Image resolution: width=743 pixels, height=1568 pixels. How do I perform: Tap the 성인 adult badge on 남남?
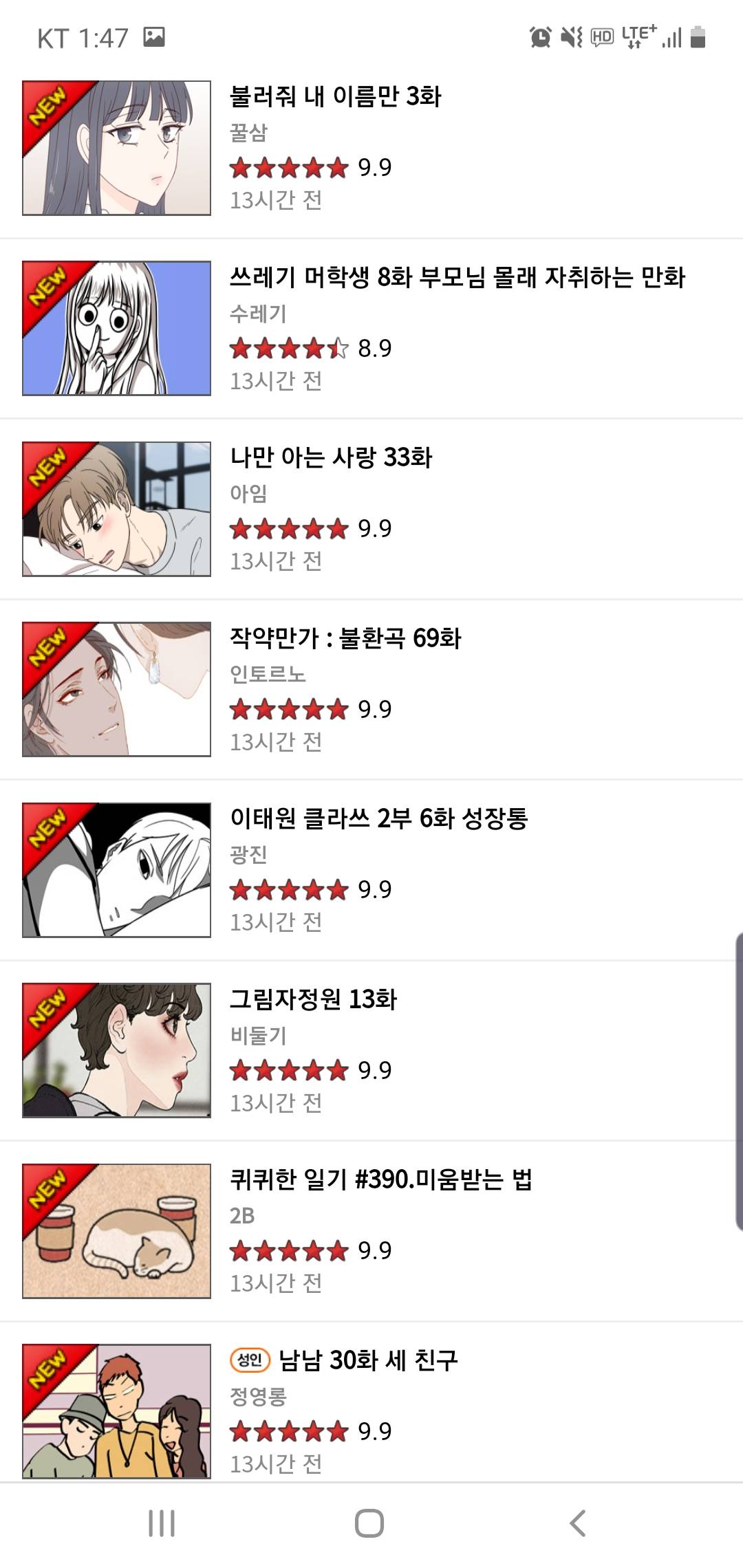point(250,1359)
